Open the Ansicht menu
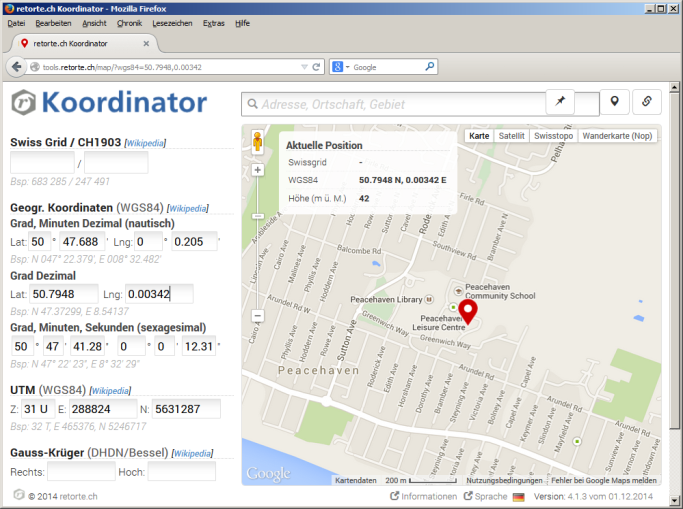This screenshot has height=509, width=683. click(94, 24)
